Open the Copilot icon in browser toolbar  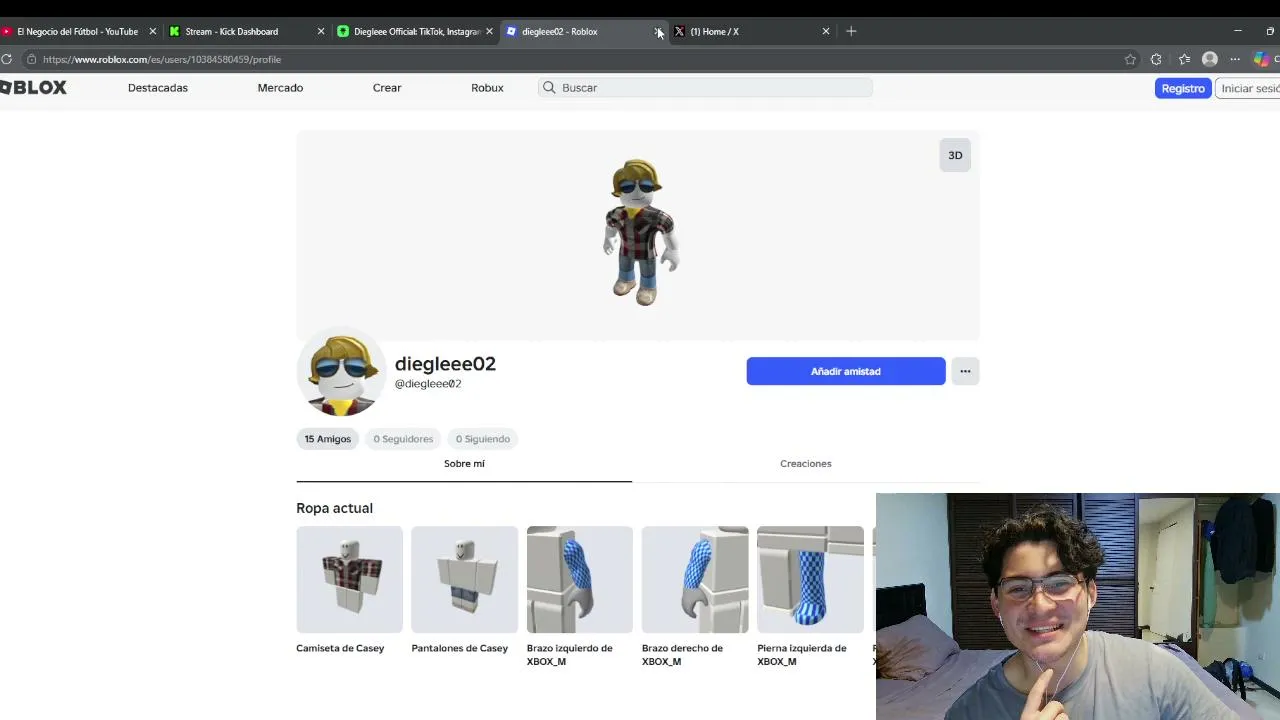click(1261, 59)
